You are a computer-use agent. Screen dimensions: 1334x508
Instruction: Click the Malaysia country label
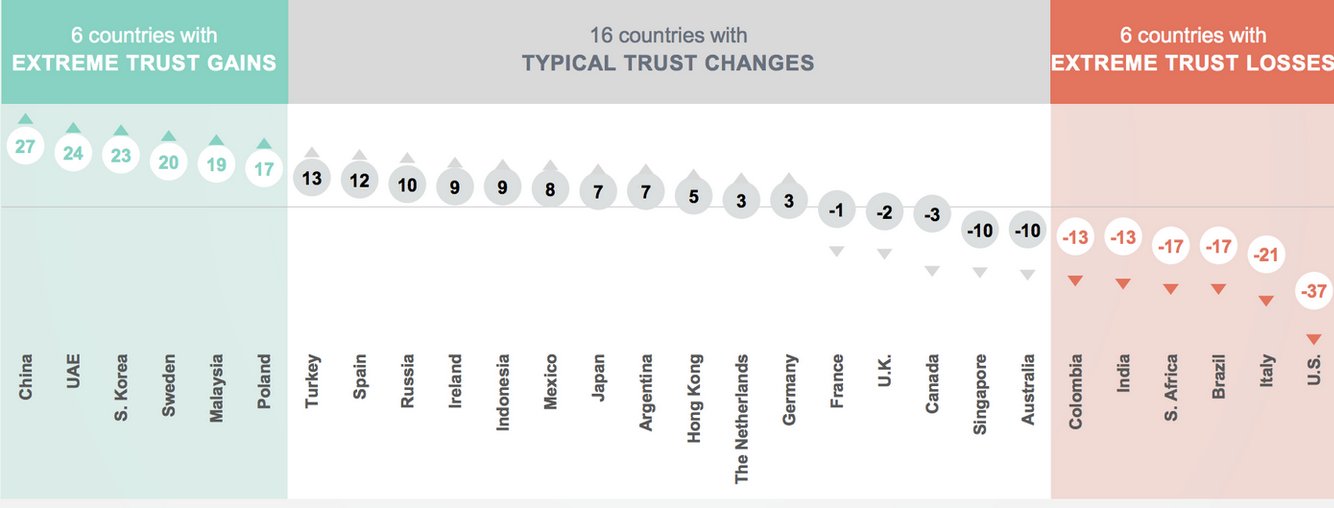click(x=216, y=387)
